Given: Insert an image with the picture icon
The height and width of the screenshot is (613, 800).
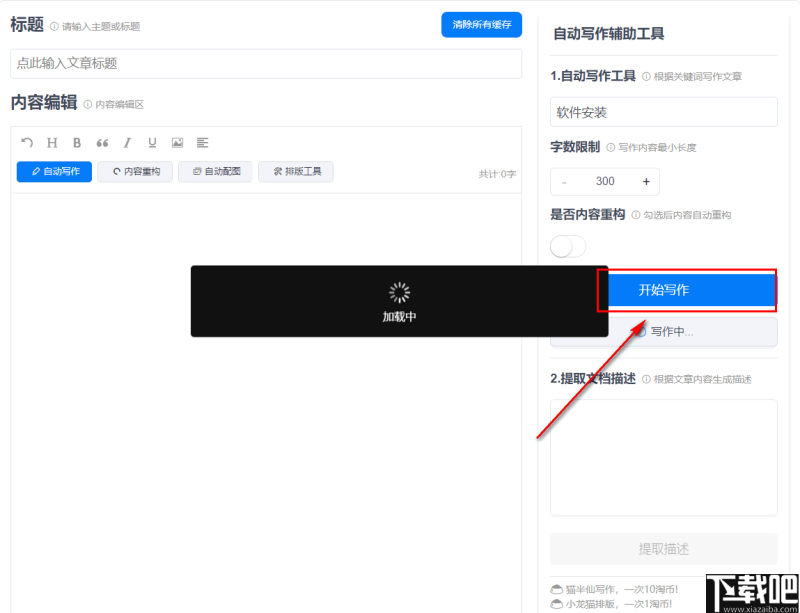Looking at the screenshot, I should [177, 142].
